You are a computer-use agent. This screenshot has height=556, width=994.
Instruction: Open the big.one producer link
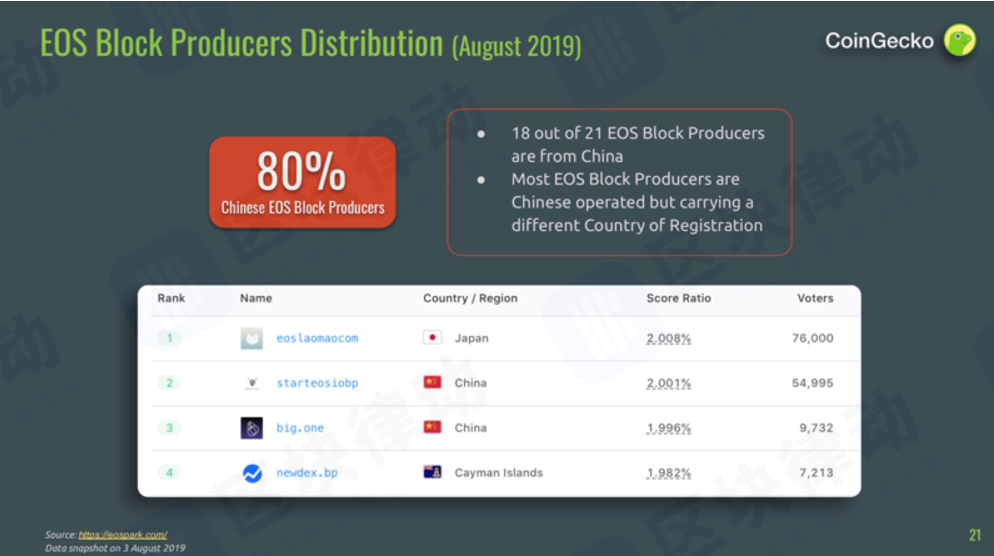click(x=300, y=428)
